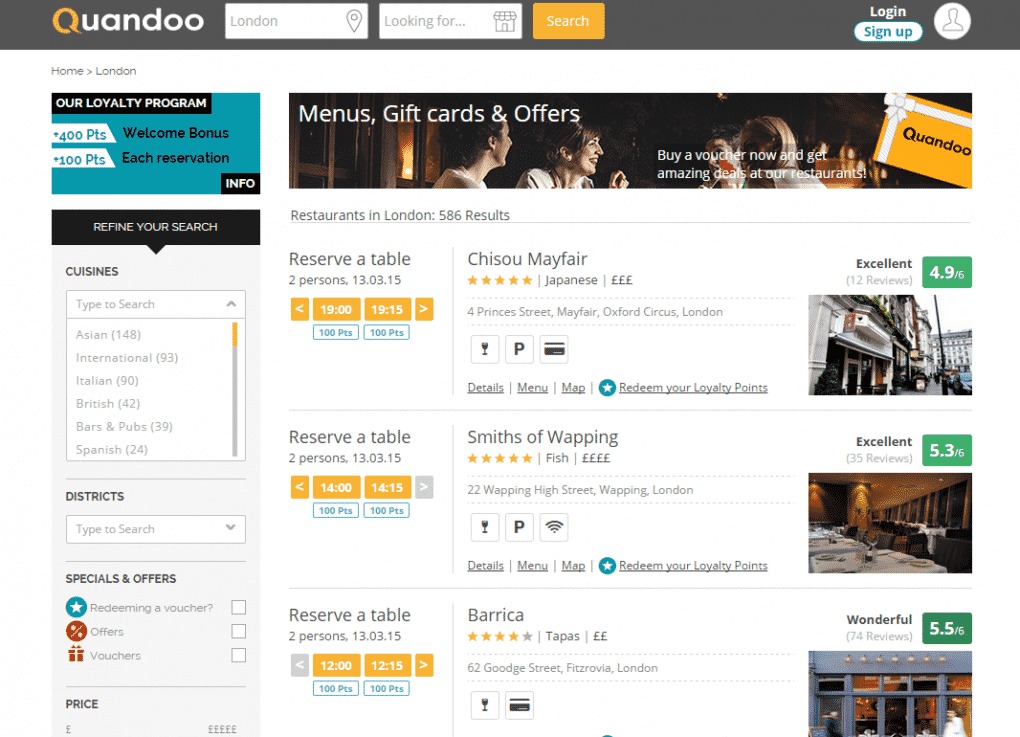Click the orange Search button
This screenshot has width=1020, height=737.
(568, 21)
